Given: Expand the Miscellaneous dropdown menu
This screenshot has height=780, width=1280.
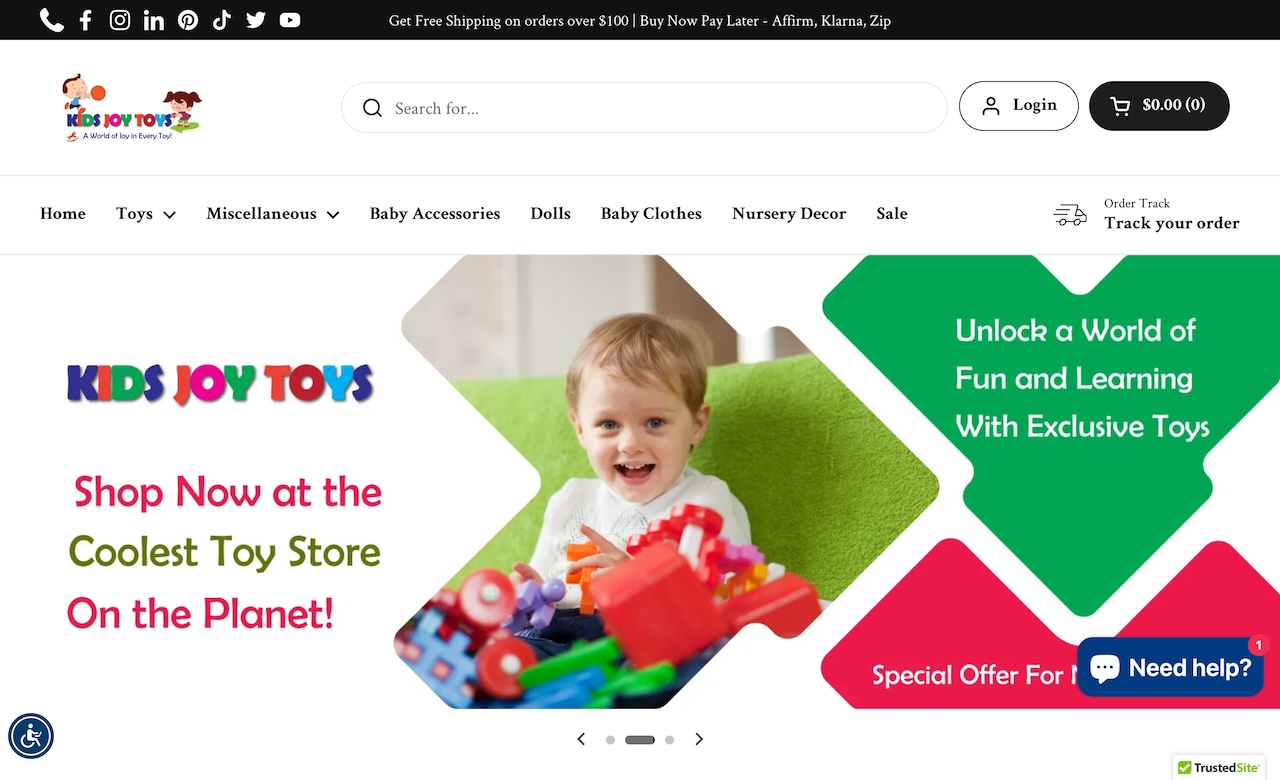Looking at the screenshot, I should pos(273,214).
